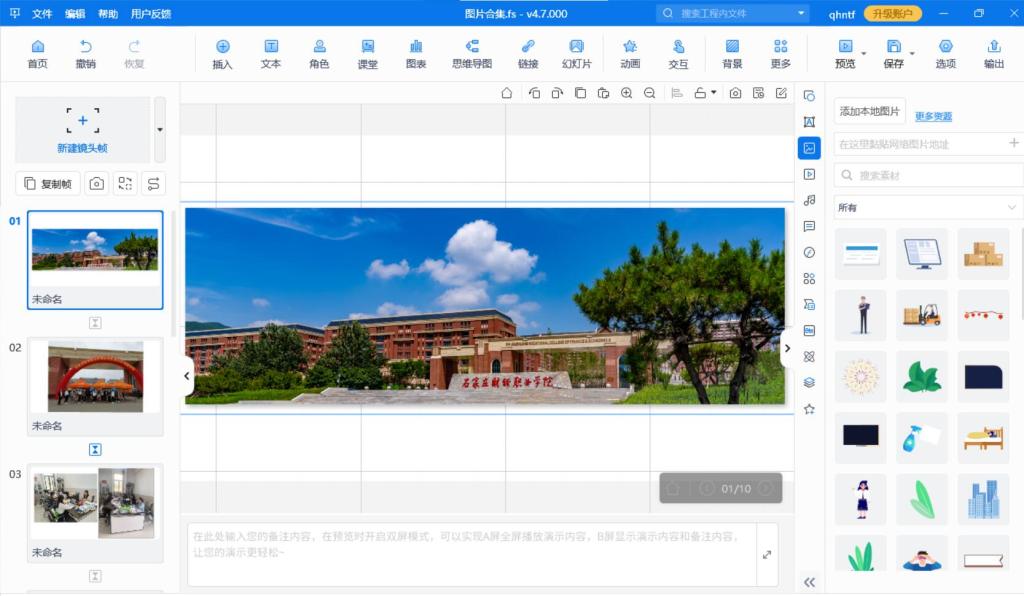Open the 动画 animation editor
The image size is (1024, 596).
630,54
